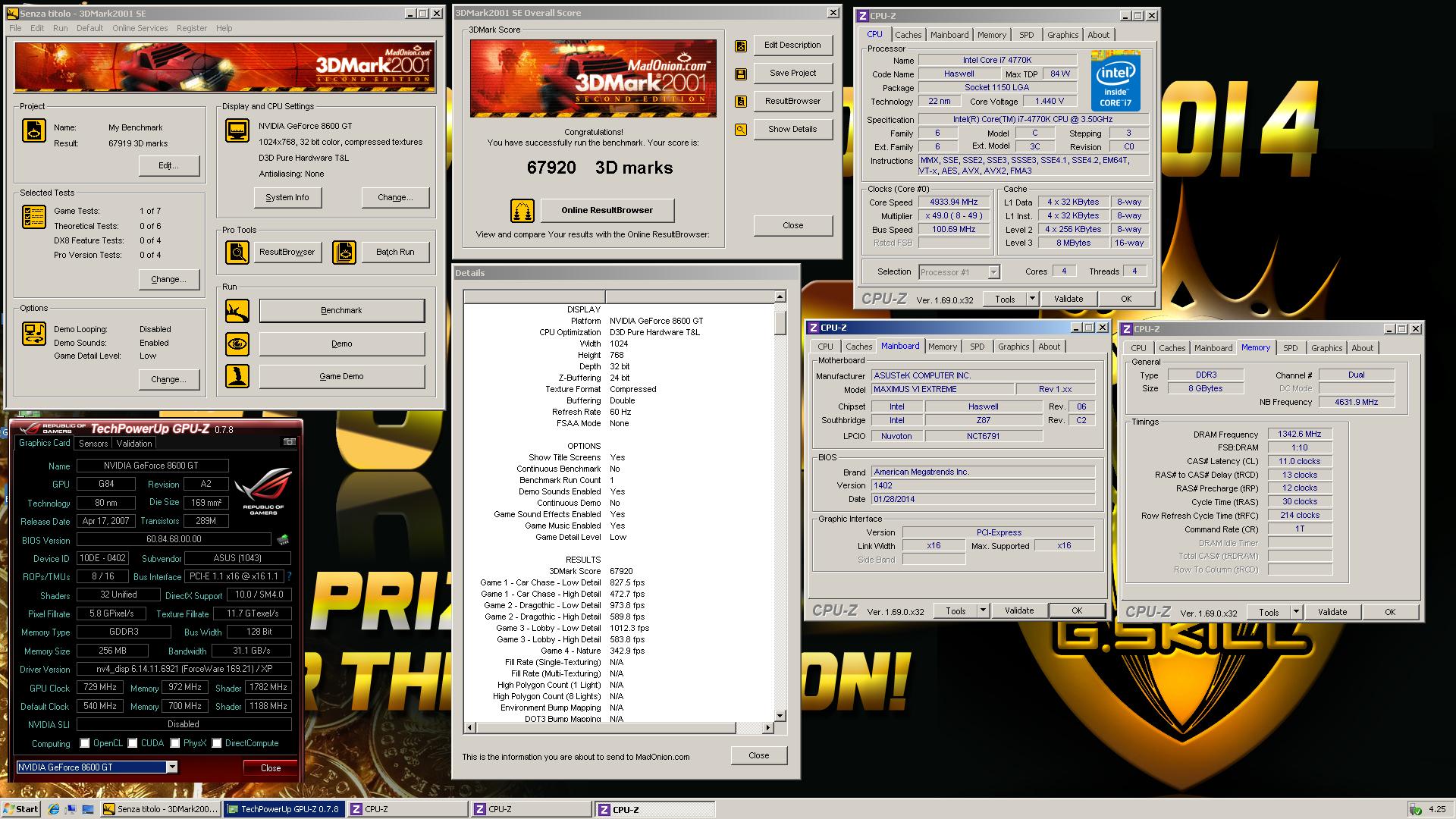This screenshot has width=1456, height=819.
Task: Click the Selected Tests checklist icon
Action: pos(33,217)
